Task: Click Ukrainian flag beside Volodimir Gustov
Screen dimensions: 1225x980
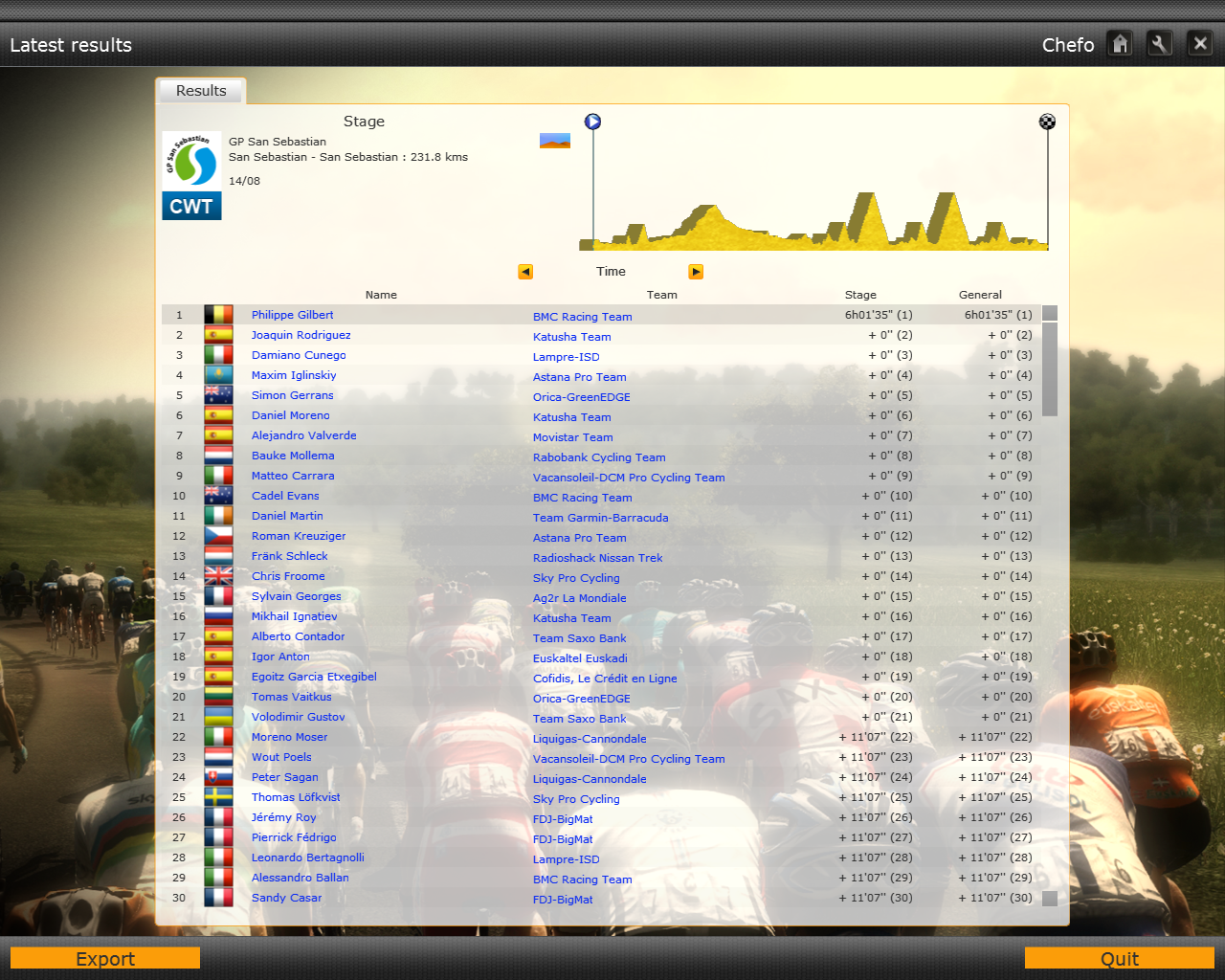Action: [x=218, y=717]
